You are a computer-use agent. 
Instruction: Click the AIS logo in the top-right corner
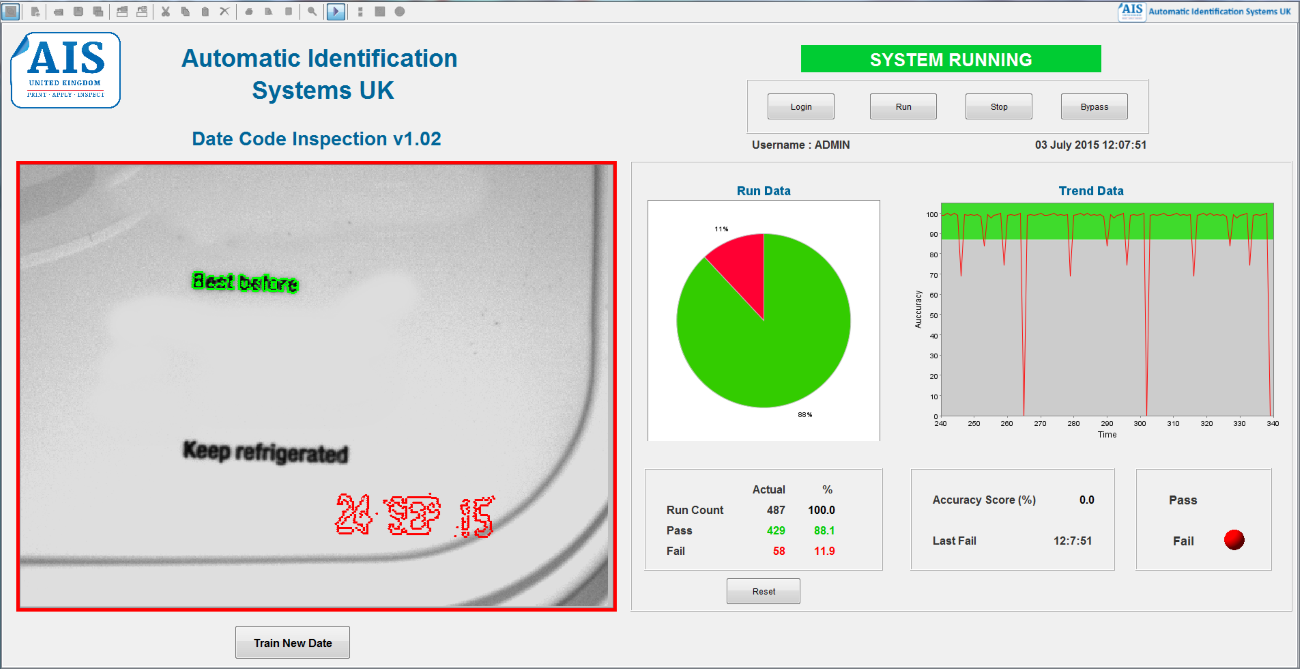pos(1132,11)
